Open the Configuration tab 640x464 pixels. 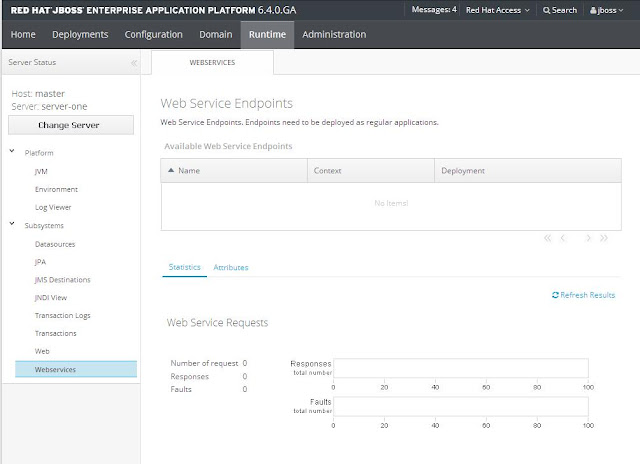click(153, 35)
